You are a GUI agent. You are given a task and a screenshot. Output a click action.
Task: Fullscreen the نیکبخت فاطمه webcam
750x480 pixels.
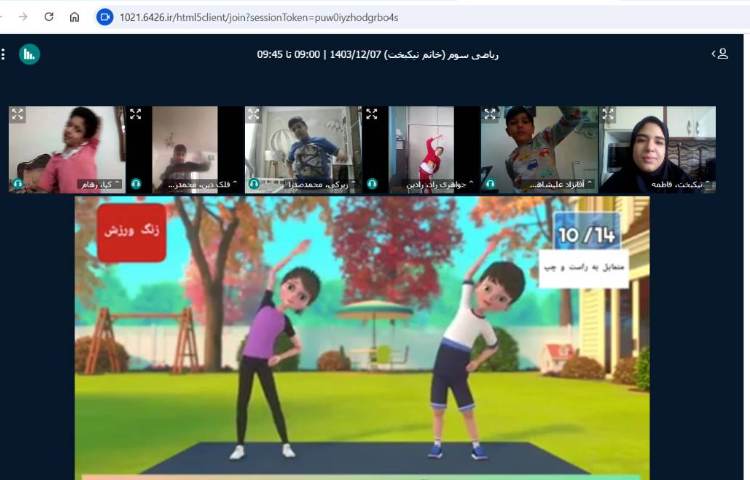pyautogui.click(x=608, y=114)
